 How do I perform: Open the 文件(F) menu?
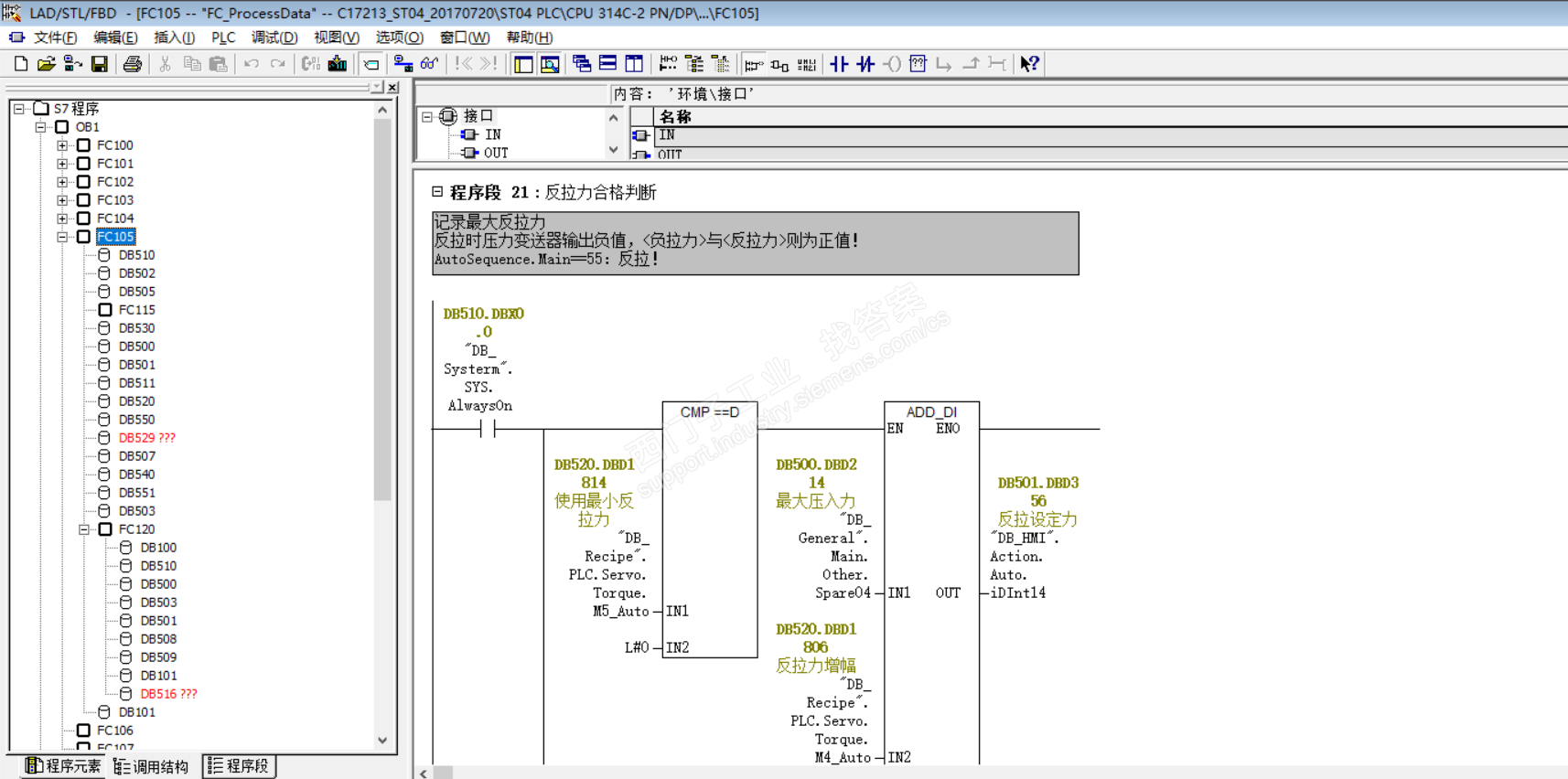pyautogui.click(x=55, y=37)
